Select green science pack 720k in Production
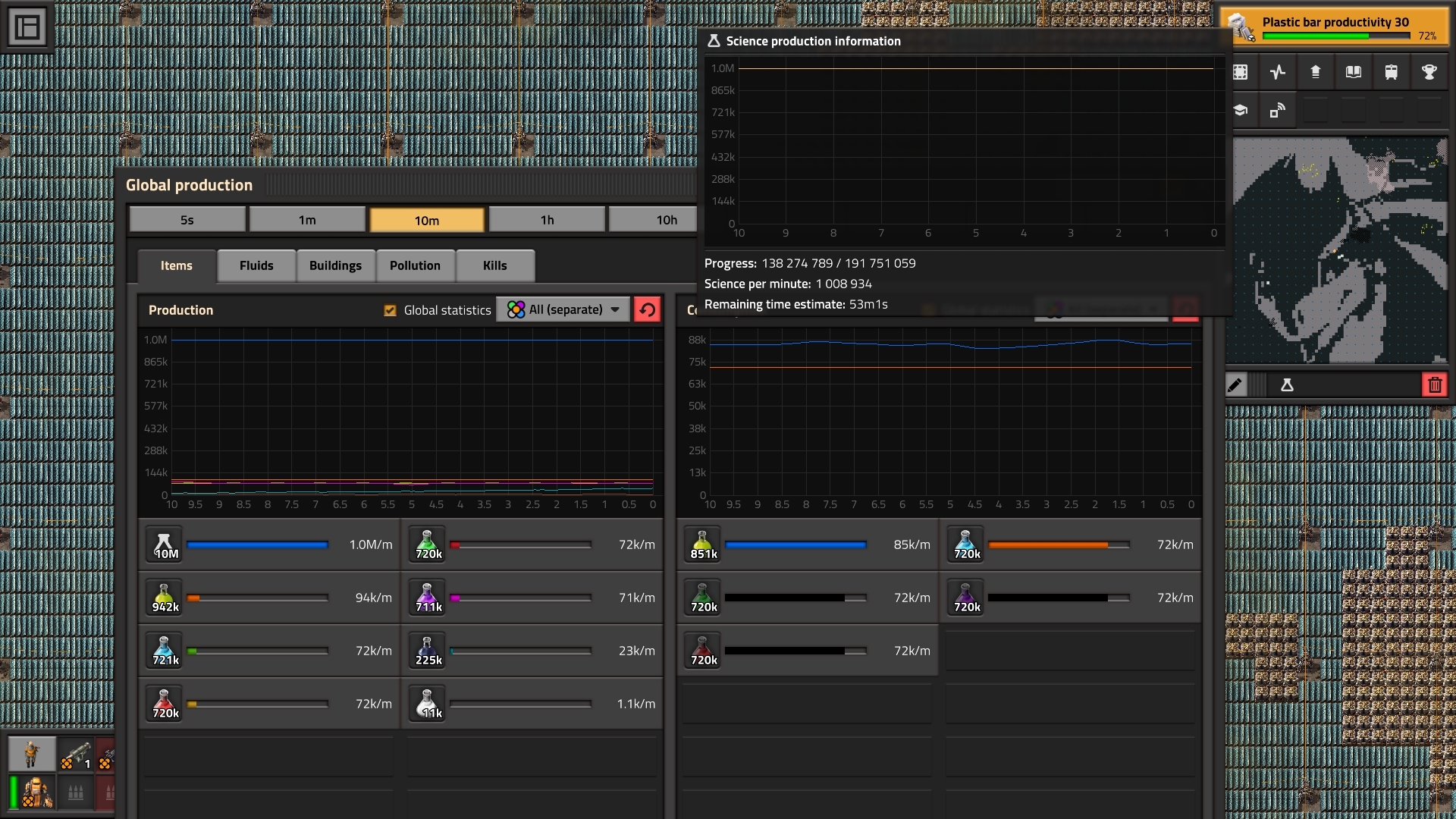The image size is (1456, 819). [x=428, y=544]
